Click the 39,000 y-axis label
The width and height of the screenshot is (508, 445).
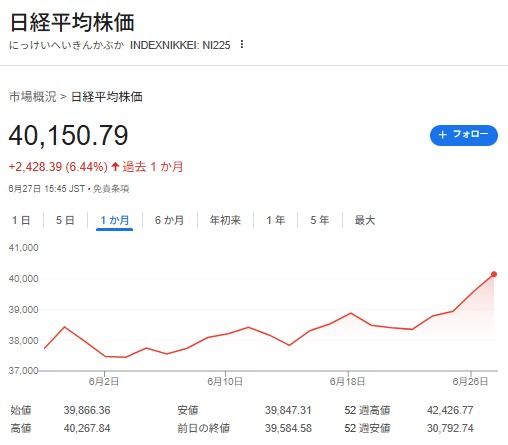click(x=24, y=310)
